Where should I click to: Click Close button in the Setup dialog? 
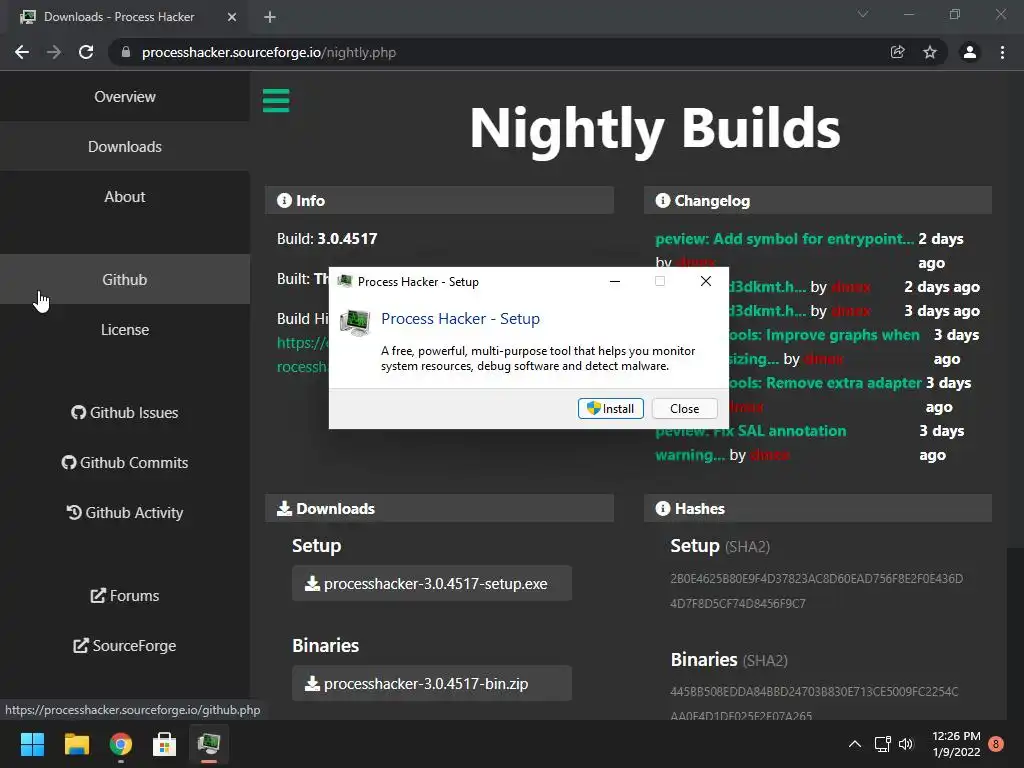point(684,409)
